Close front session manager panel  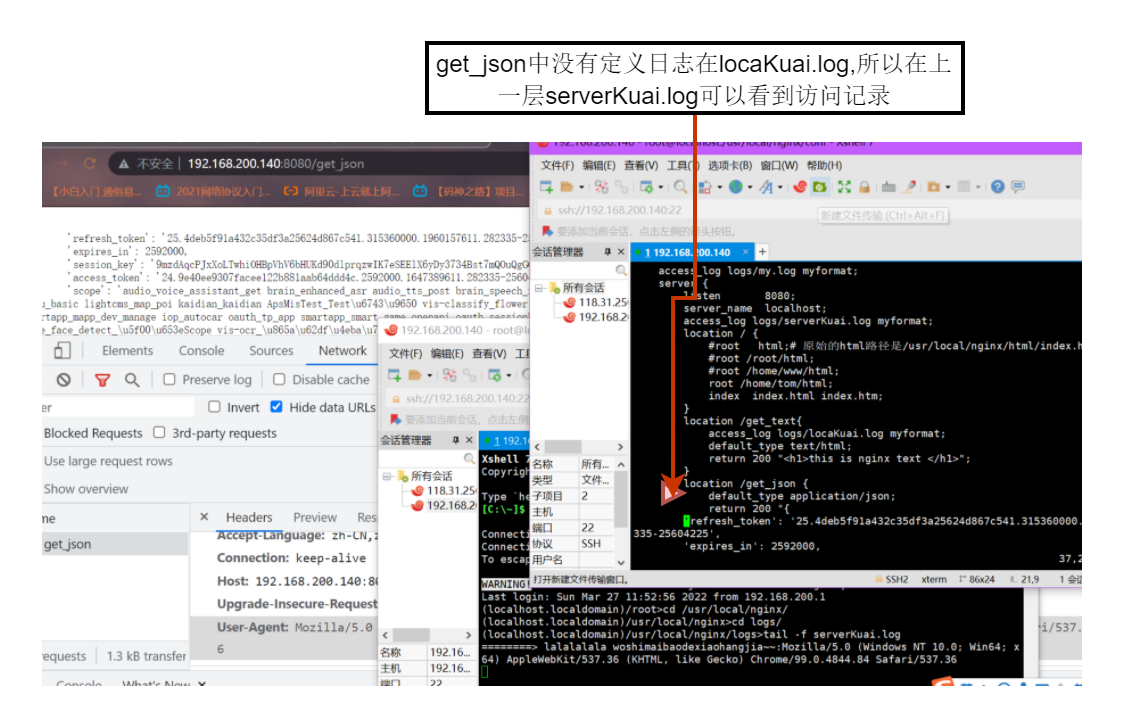pyautogui.click(x=621, y=252)
